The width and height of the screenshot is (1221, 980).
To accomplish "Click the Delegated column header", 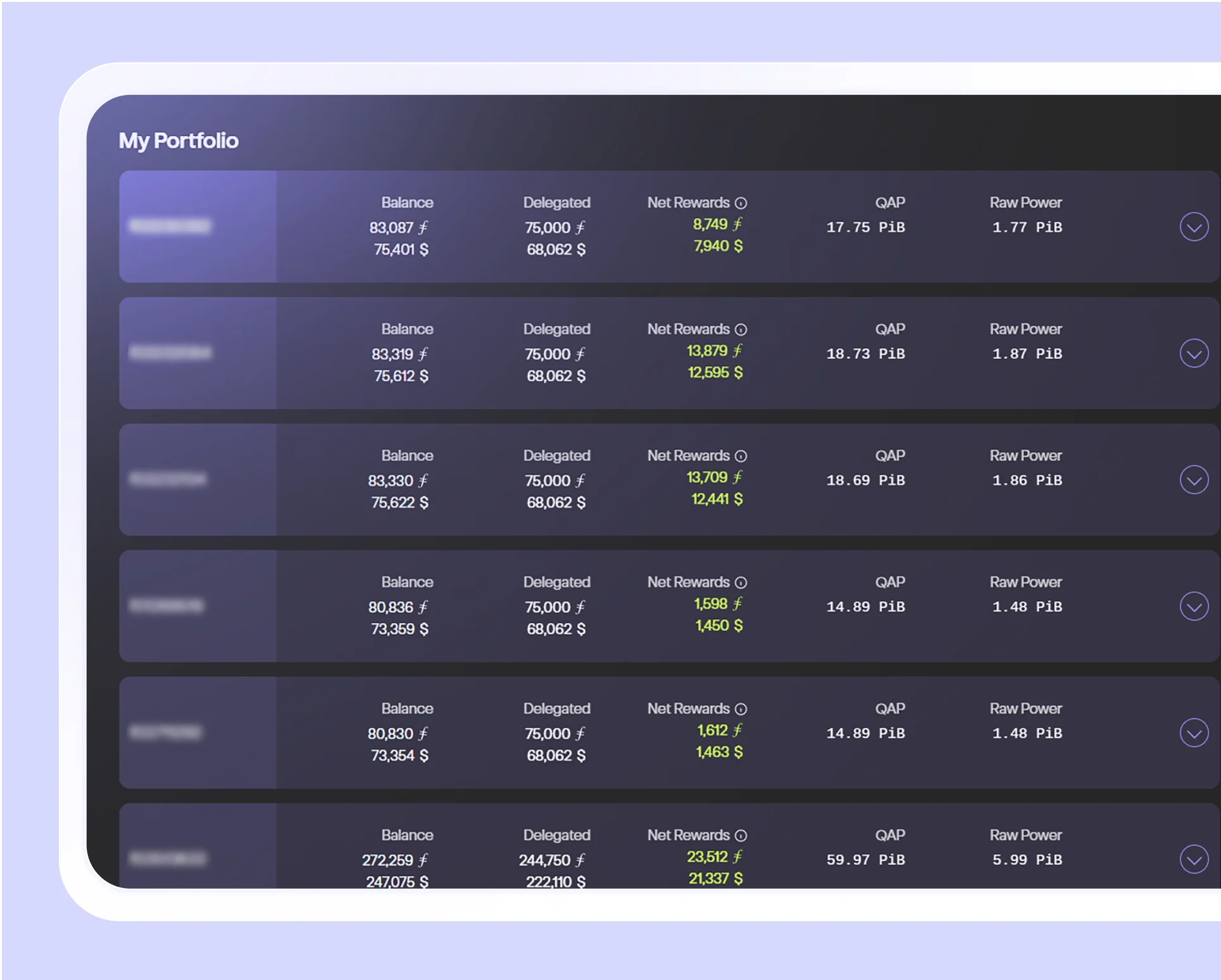I will click(x=557, y=203).
